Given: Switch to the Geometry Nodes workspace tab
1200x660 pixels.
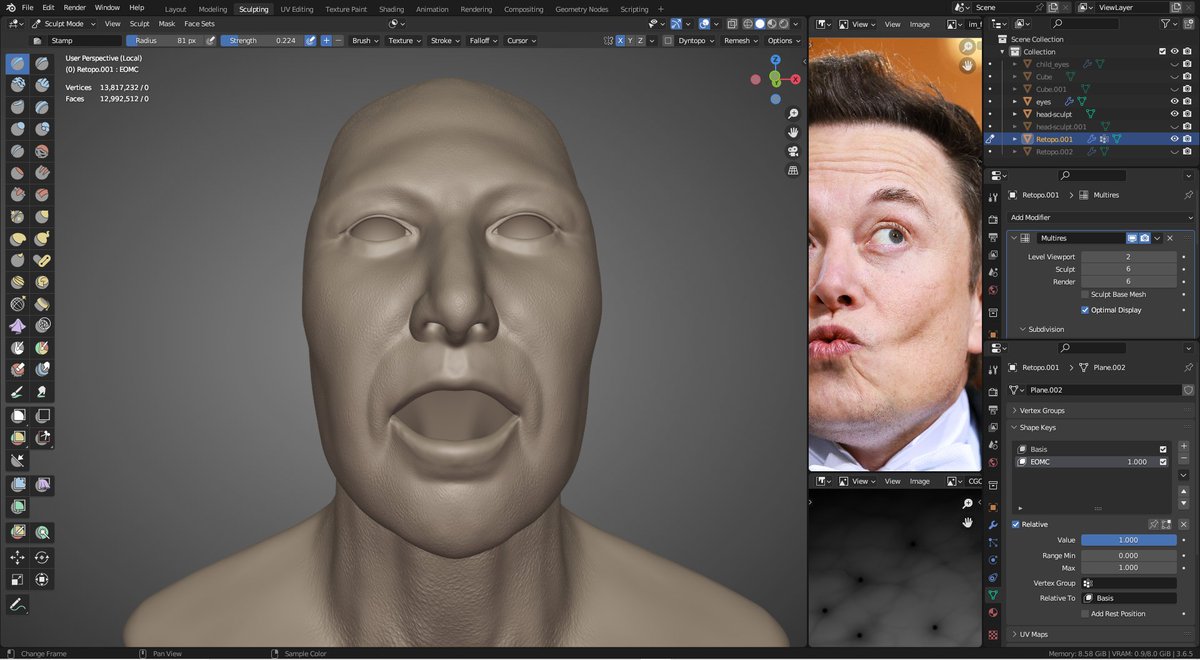Looking at the screenshot, I should point(582,9).
